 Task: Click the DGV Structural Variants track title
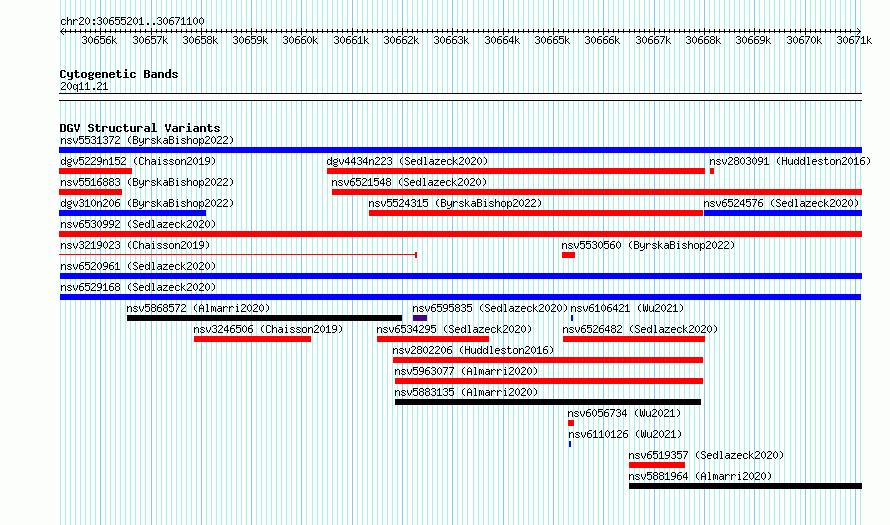[140, 128]
